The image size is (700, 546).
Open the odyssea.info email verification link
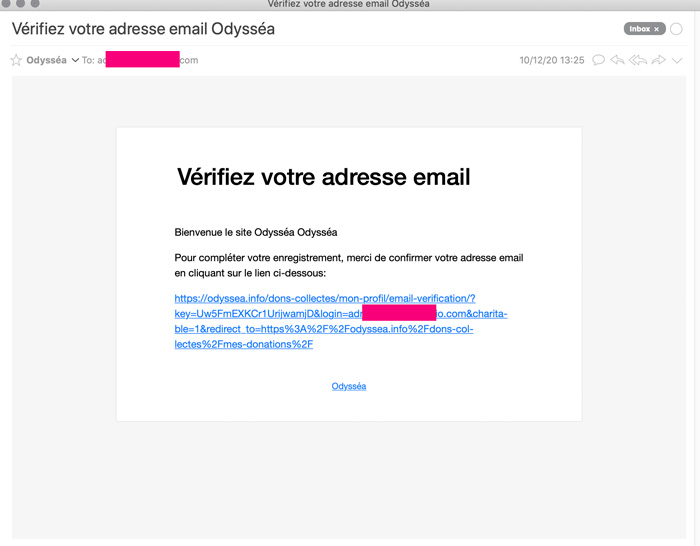pyautogui.click(x=341, y=321)
